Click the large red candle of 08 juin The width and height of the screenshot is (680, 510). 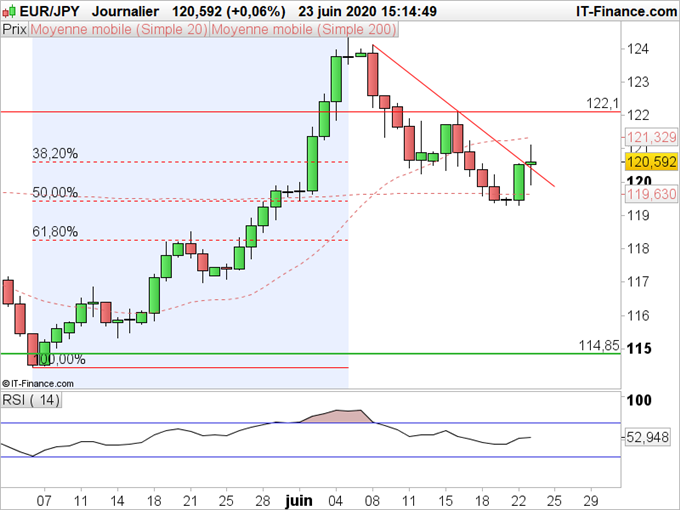click(x=373, y=74)
